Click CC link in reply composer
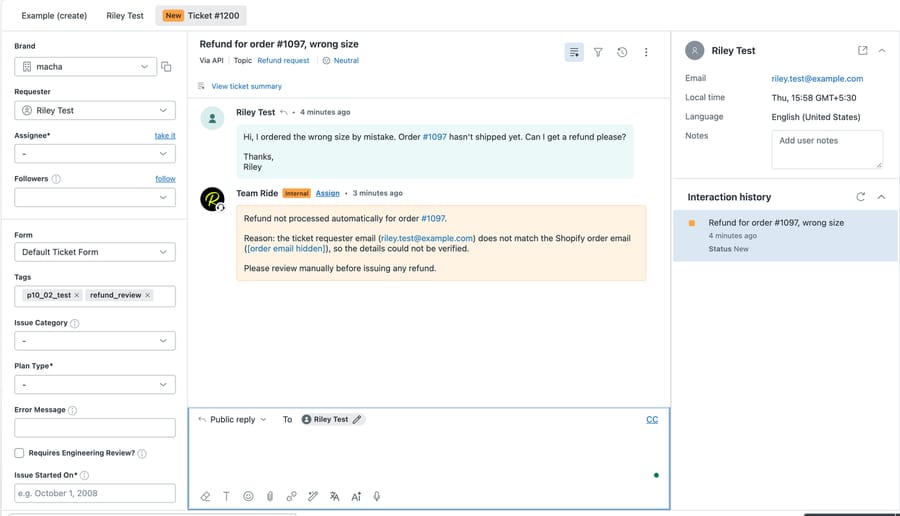 click(x=652, y=420)
